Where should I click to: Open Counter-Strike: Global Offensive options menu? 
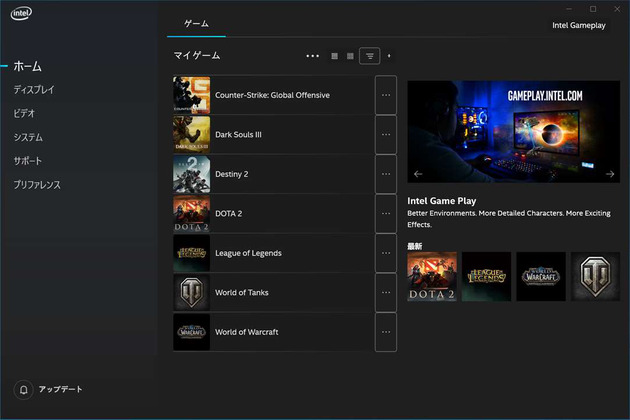(386, 95)
